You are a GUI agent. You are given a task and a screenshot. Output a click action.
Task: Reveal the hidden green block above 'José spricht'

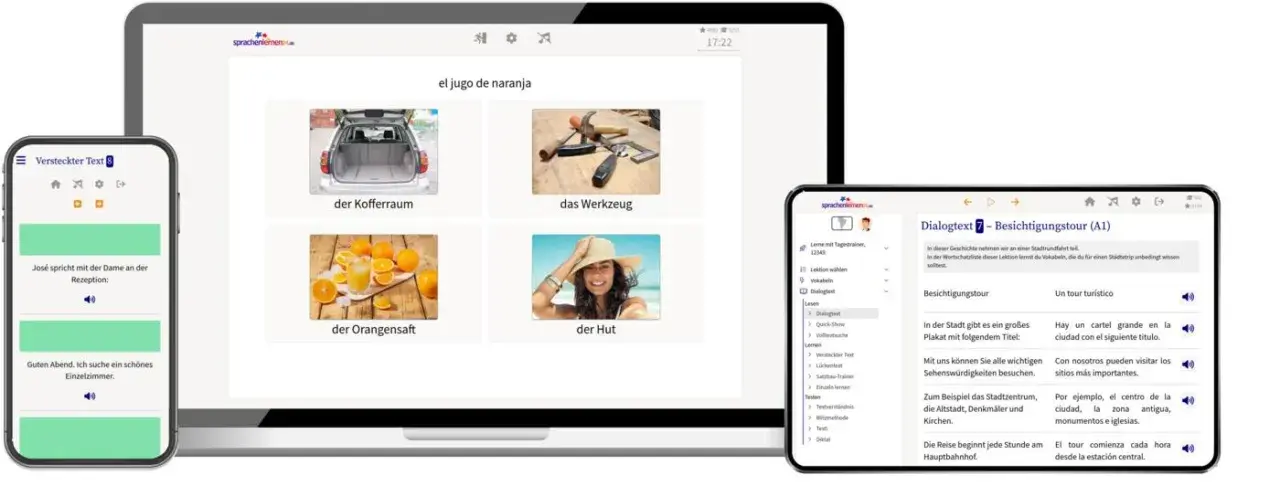click(89, 239)
